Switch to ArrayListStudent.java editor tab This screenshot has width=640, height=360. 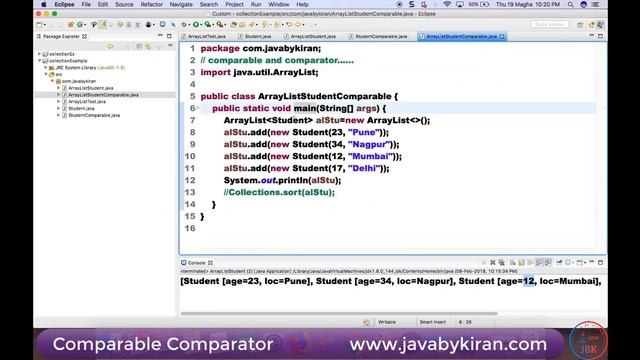(x=313, y=36)
